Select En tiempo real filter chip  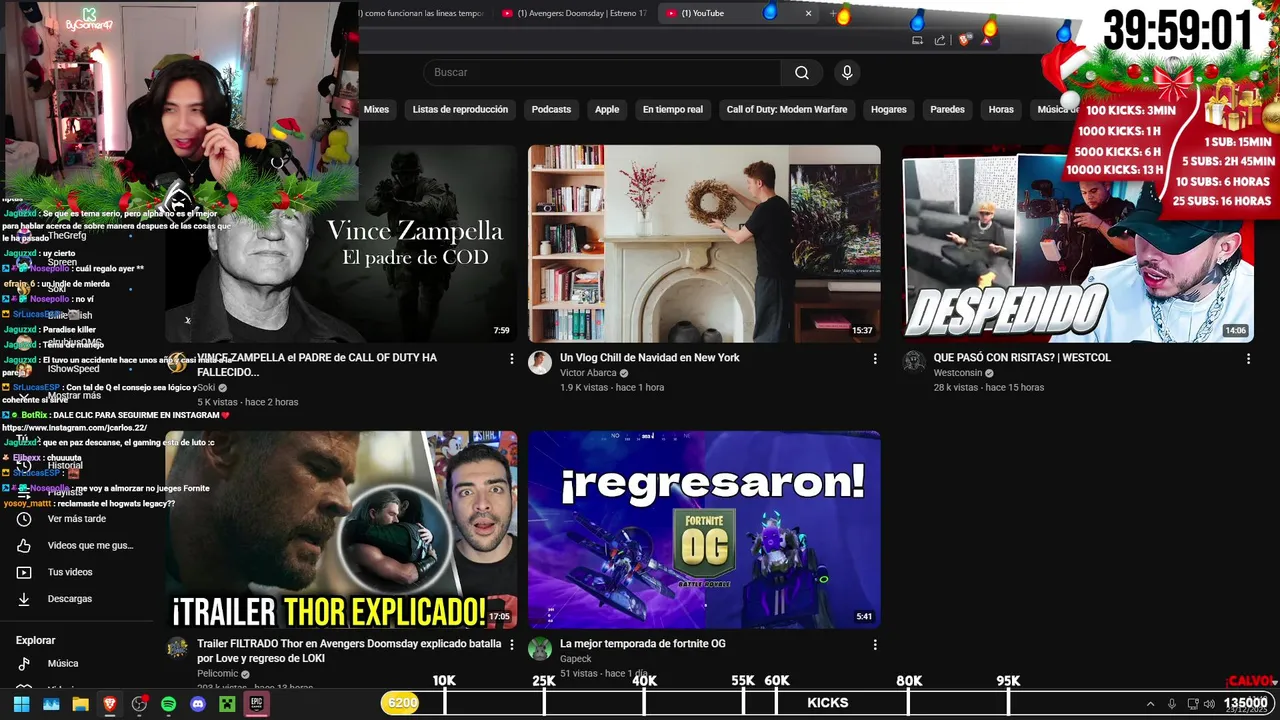coord(673,109)
